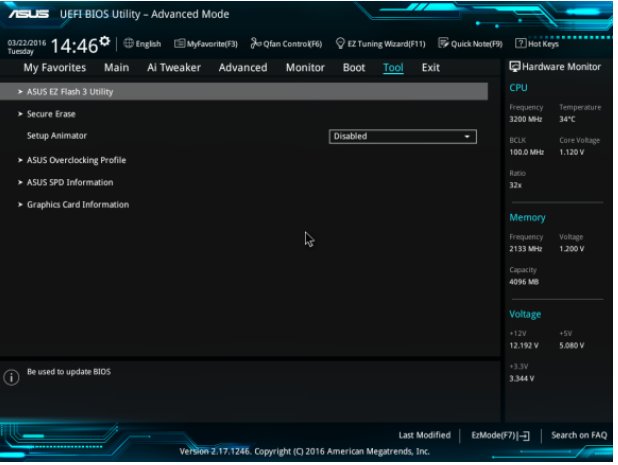Click Search on FAQ link

(x=579, y=436)
